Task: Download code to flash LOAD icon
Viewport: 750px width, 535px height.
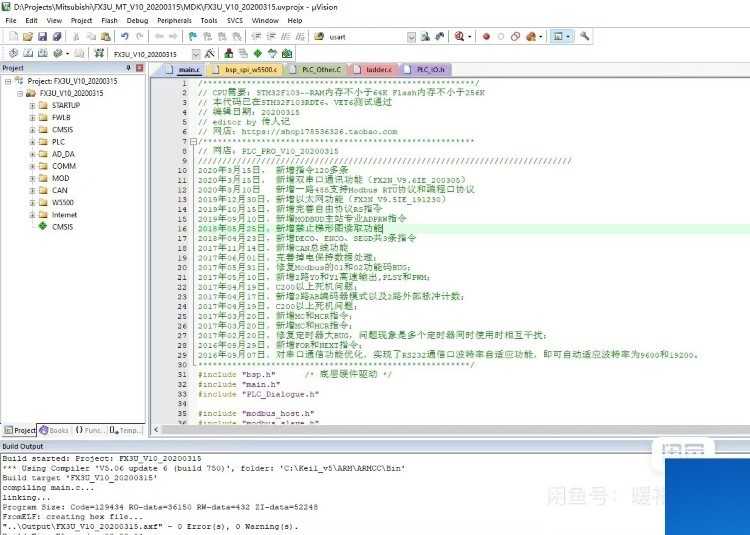Action: (99, 54)
